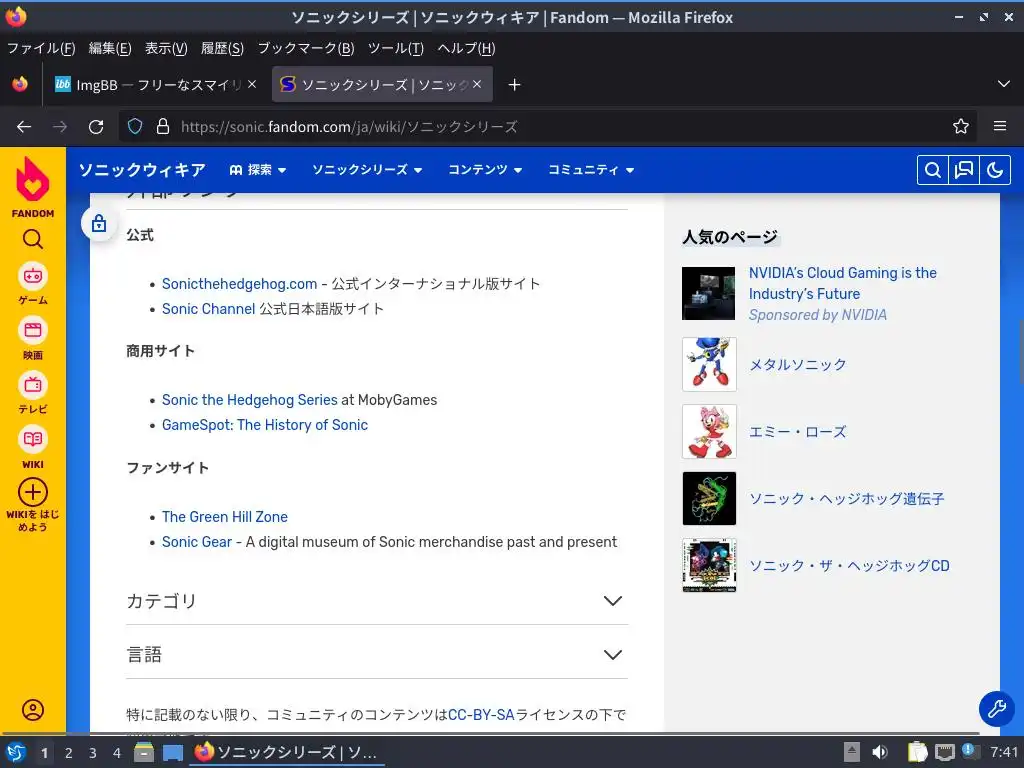
Task: Open the 表示(V) menu
Action: point(166,48)
